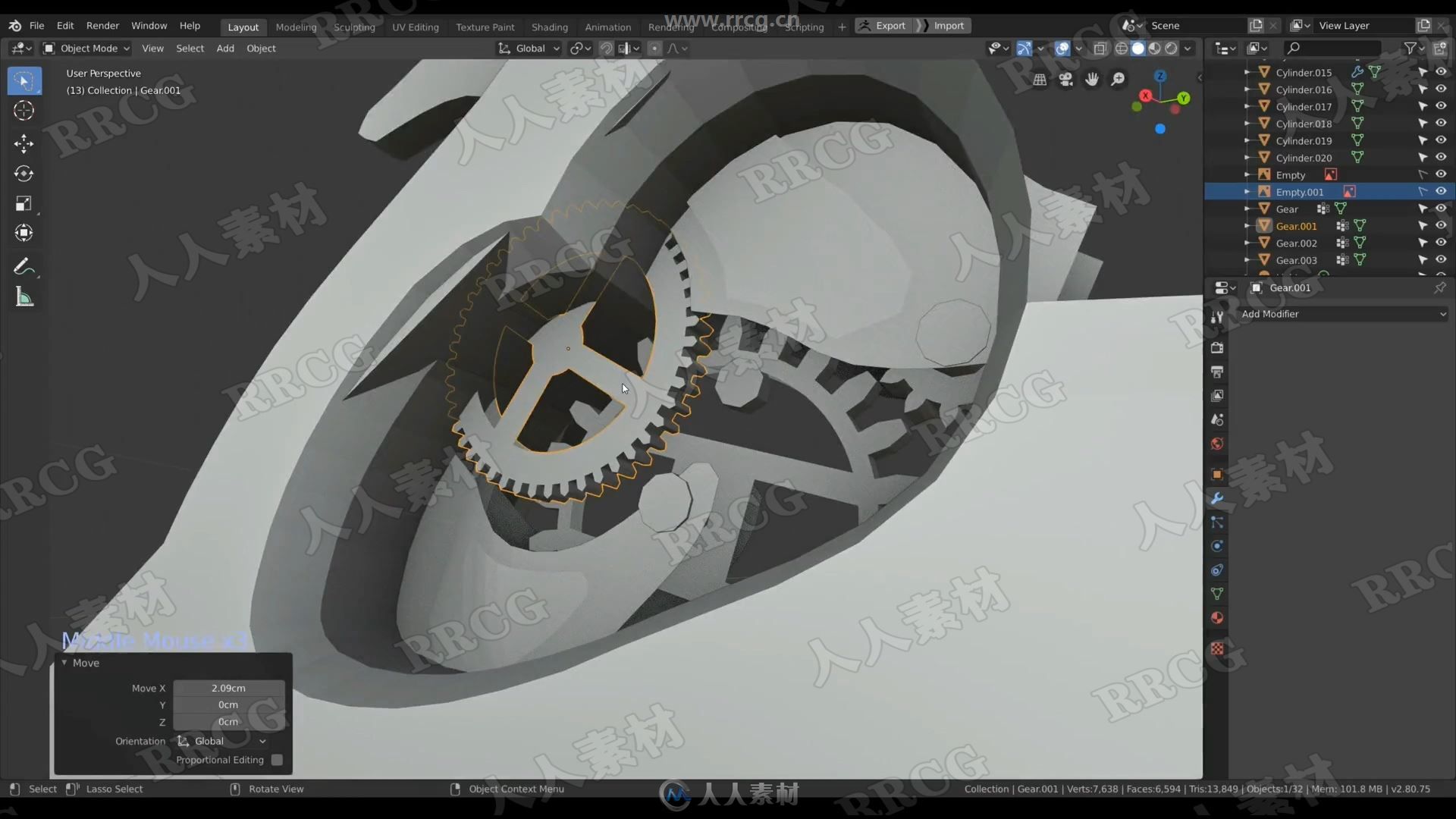Enable Proportional Editing checkbox
The height and width of the screenshot is (819, 1456).
[x=280, y=759]
